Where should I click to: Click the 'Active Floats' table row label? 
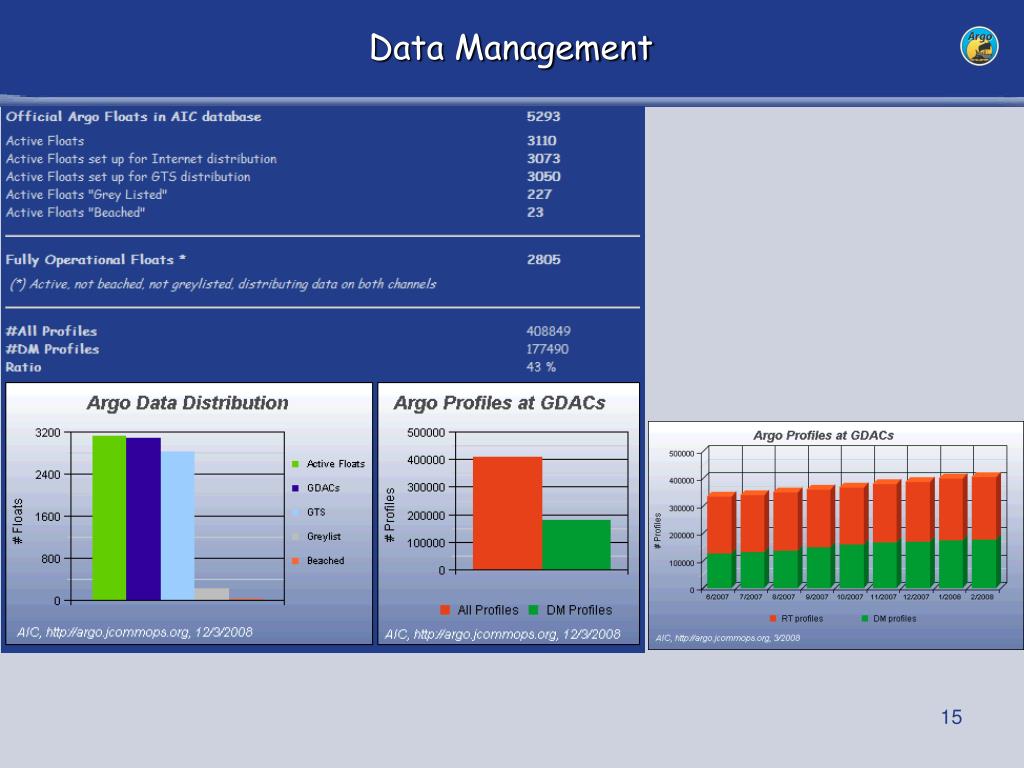coord(45,140)
